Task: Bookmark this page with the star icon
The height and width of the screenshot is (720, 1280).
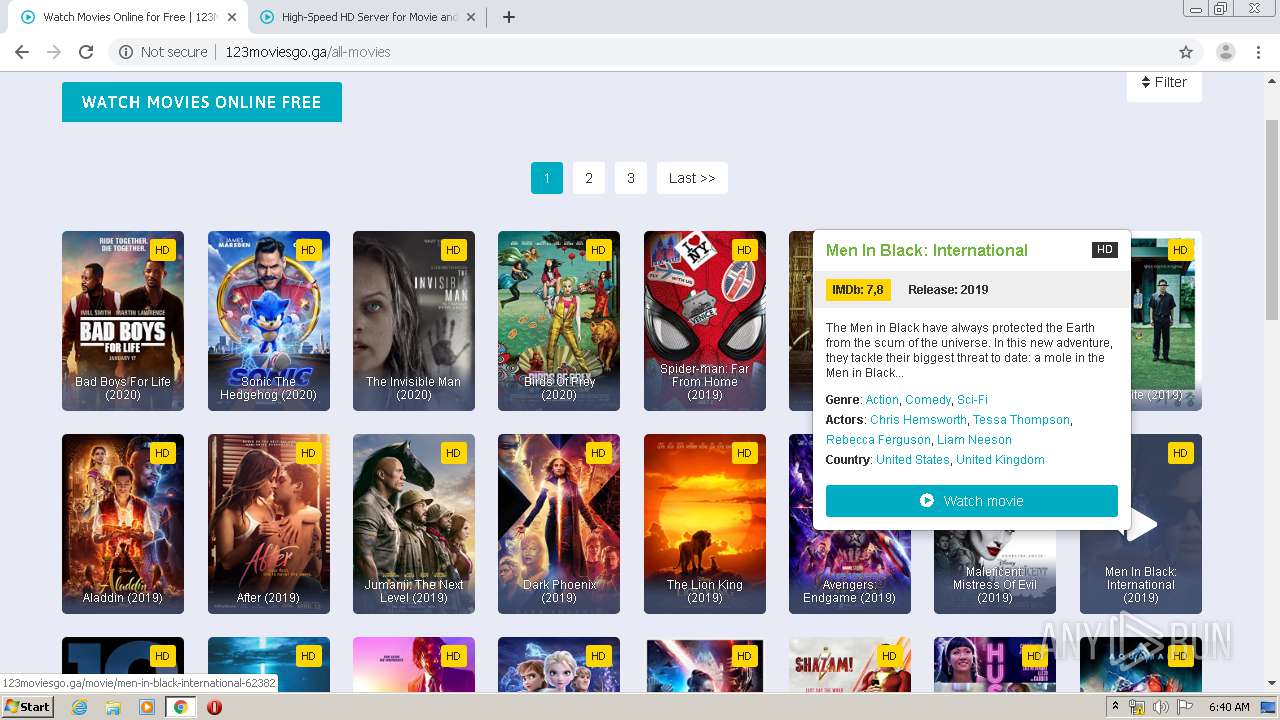Action: pos(1186,52)
